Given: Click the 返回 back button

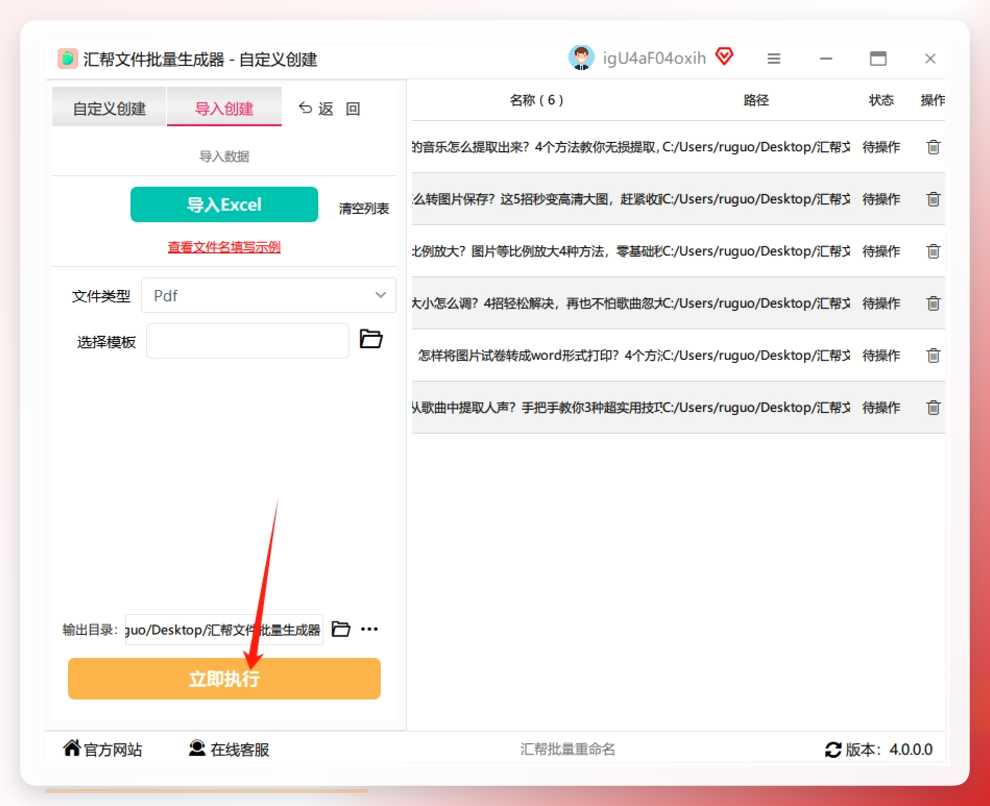Looking at the screenshot, I should tap(329, 109).
